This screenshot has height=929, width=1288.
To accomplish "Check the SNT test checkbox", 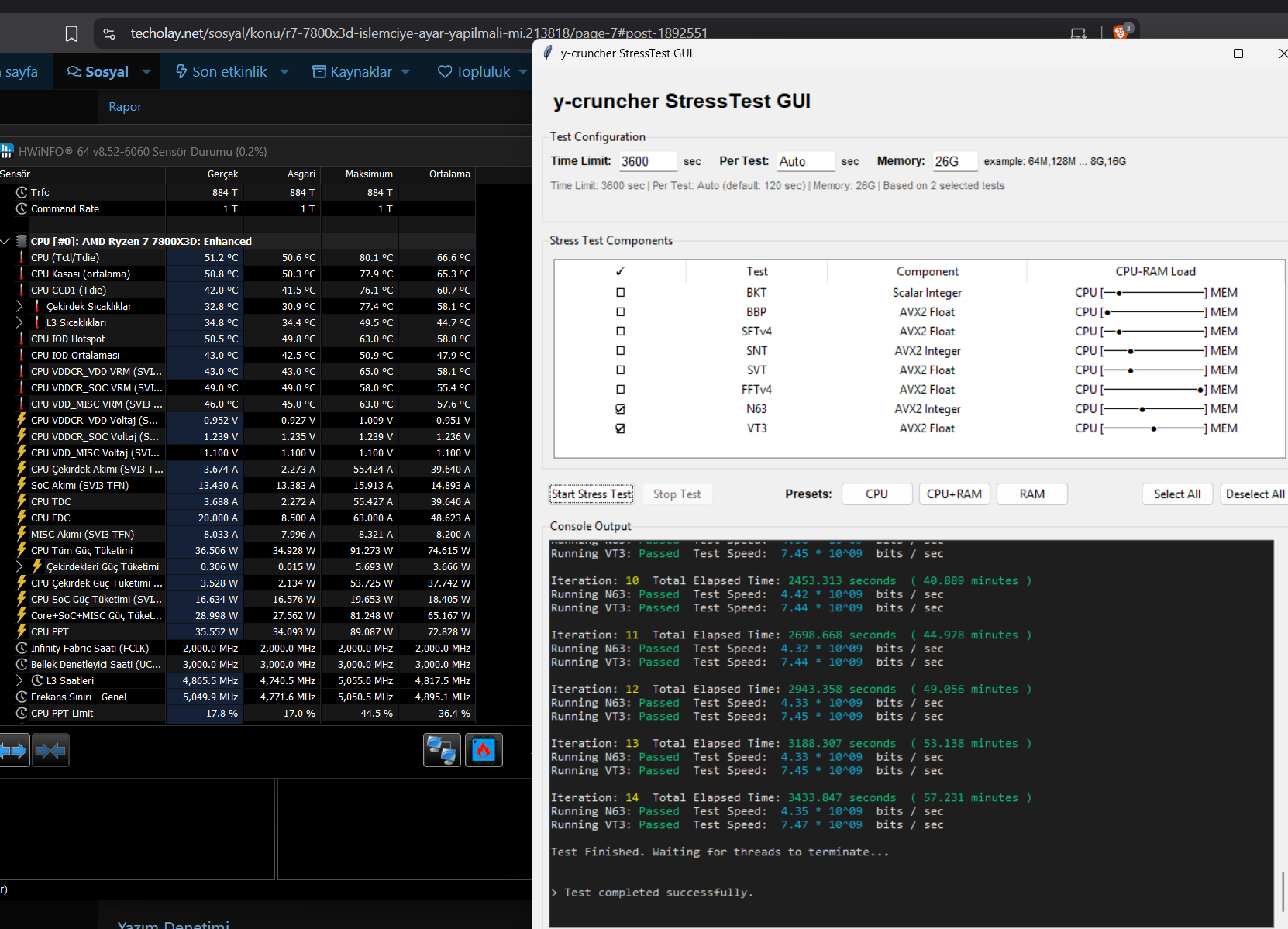I will coord(620,351).
